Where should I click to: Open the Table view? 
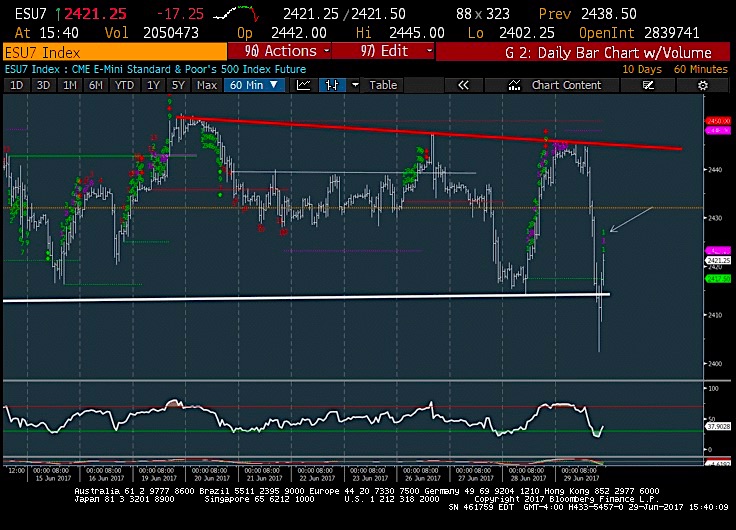click(x=383, y=85)
